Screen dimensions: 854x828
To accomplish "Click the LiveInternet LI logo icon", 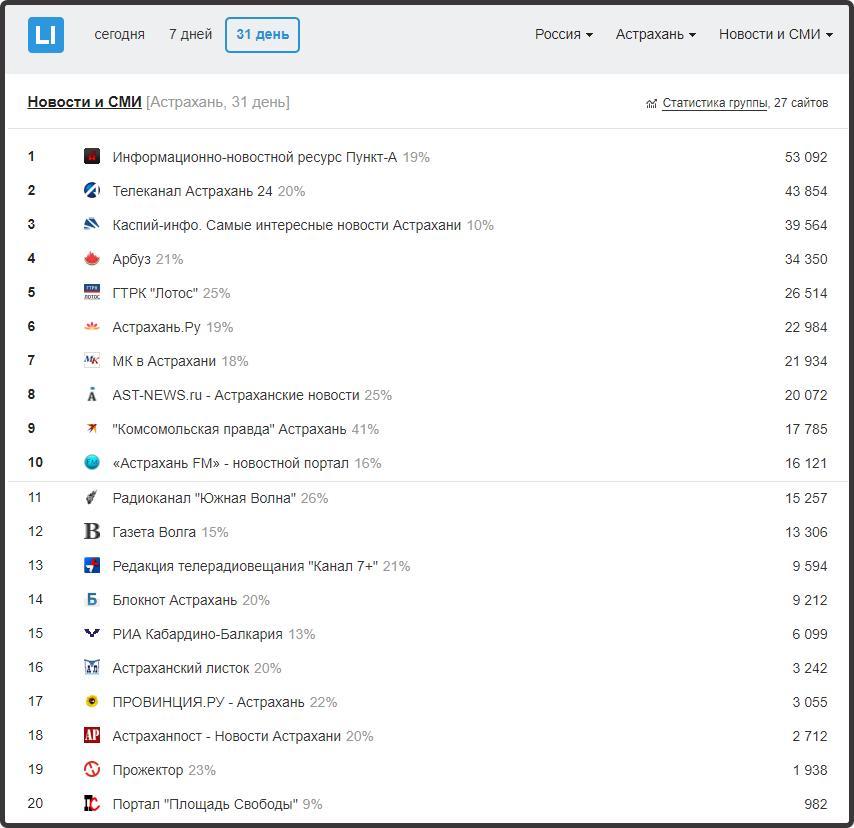I will (x=46, y=35).
